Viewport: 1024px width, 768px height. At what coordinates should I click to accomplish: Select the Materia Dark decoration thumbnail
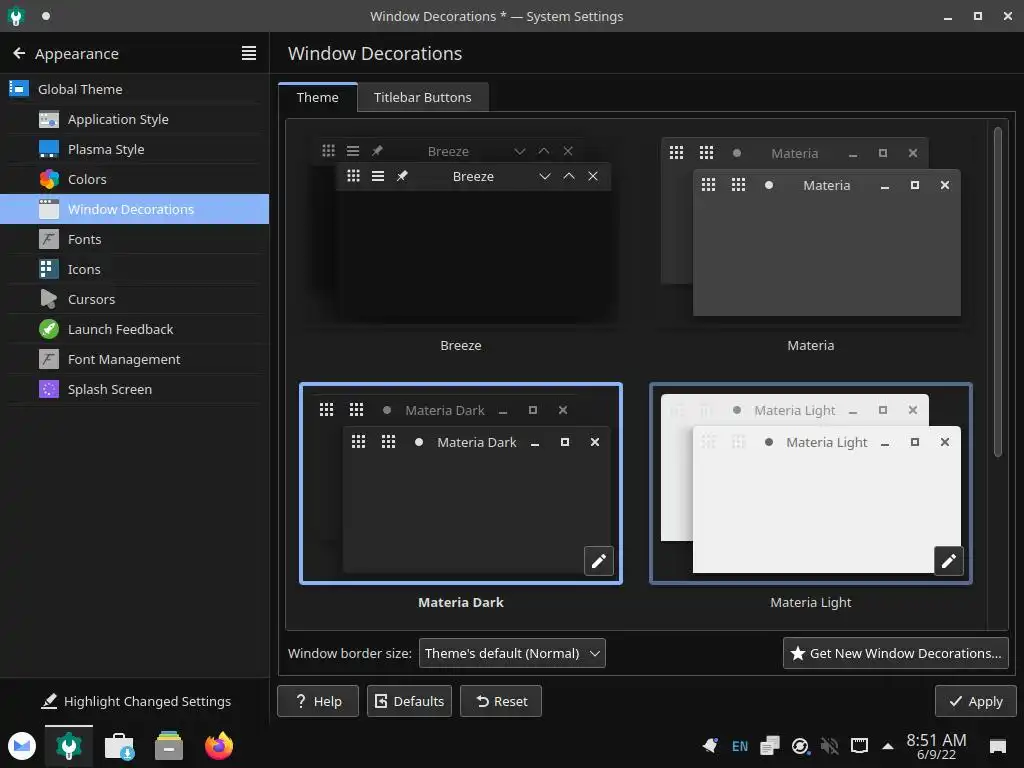coord(461,483)
